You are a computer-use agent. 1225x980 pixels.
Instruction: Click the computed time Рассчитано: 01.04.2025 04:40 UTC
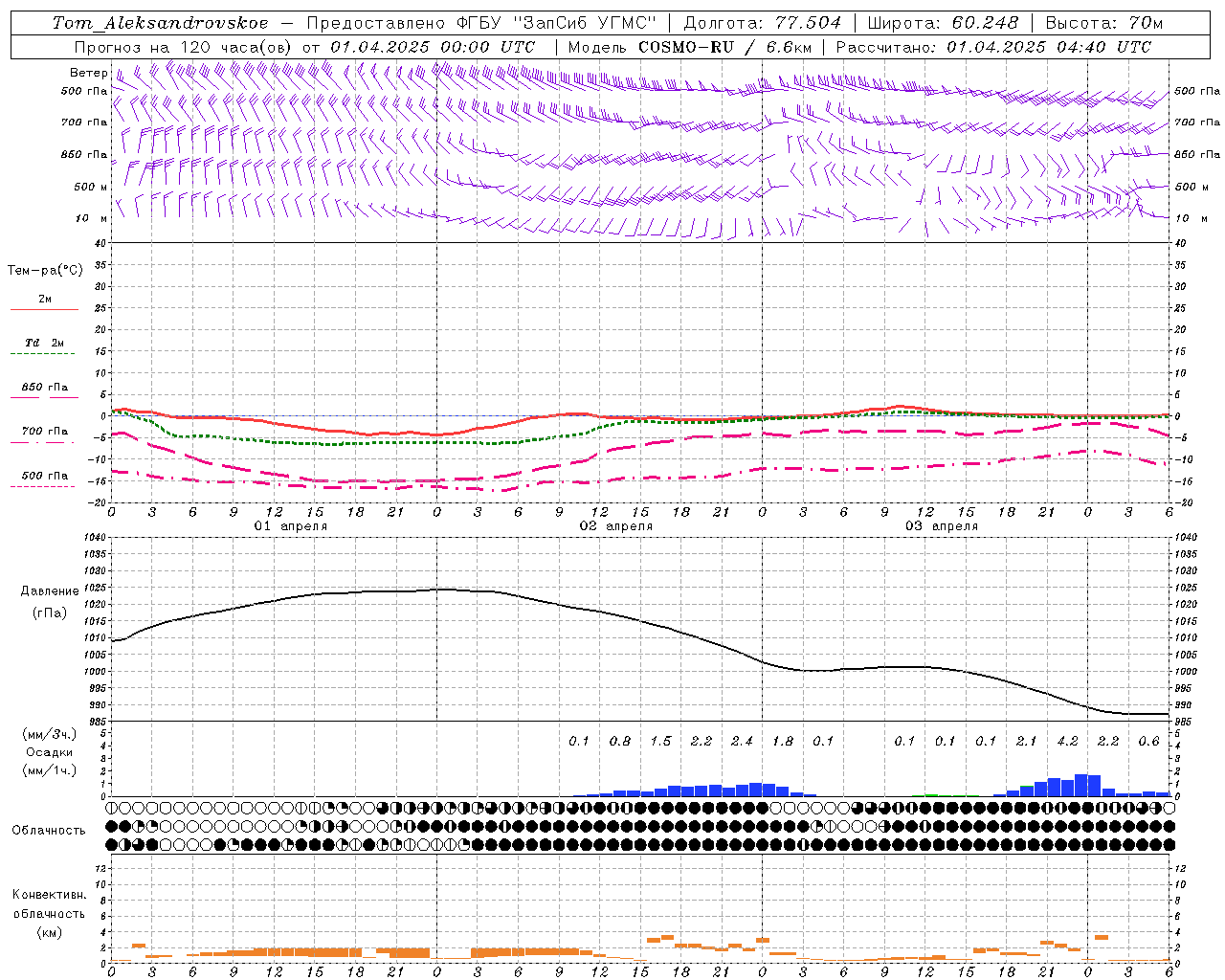[993, 47]
